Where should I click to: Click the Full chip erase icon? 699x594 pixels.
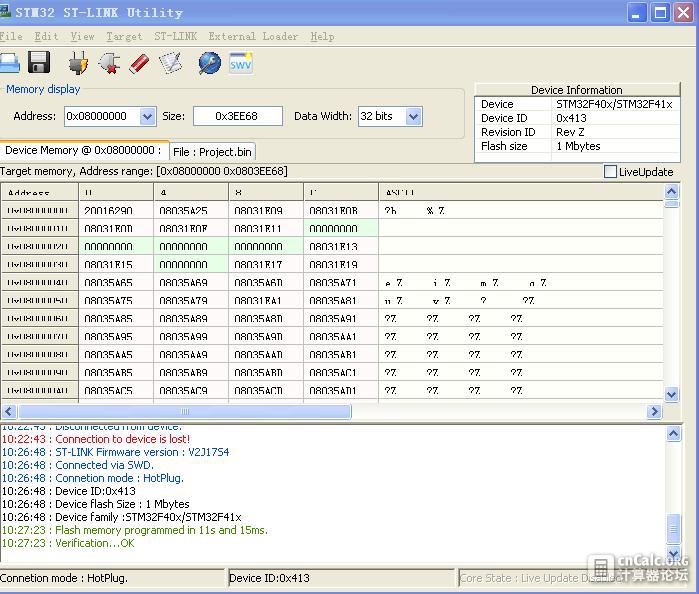tap(139, 63)
